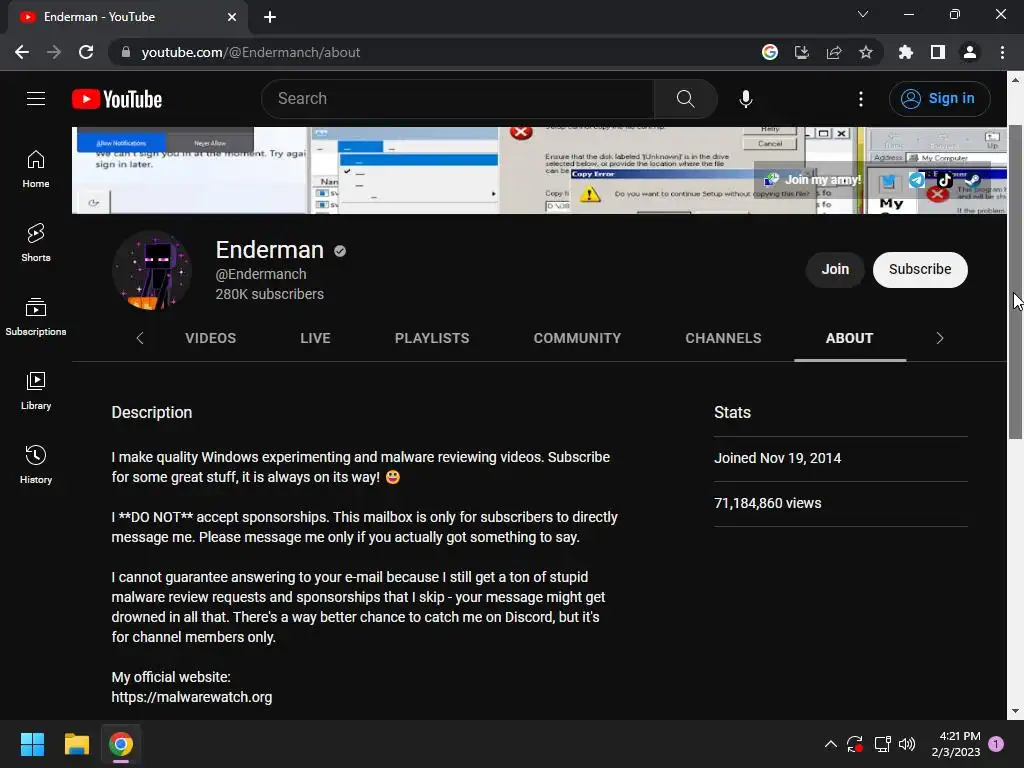Subscribe to the Enderman channel
The width and height of the screenshot is (1024, 768).
coord(920,270)
